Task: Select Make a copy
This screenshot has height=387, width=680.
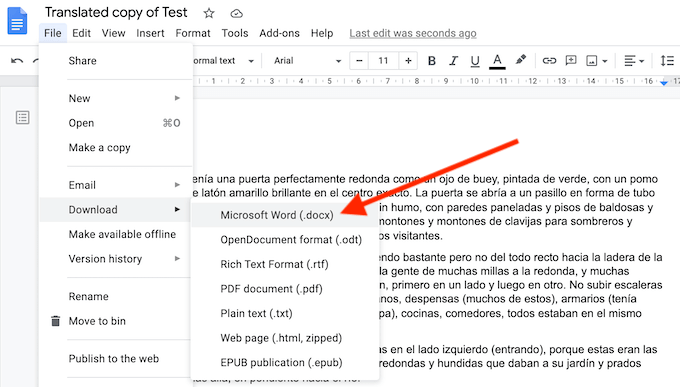Action: click(116, 148)
